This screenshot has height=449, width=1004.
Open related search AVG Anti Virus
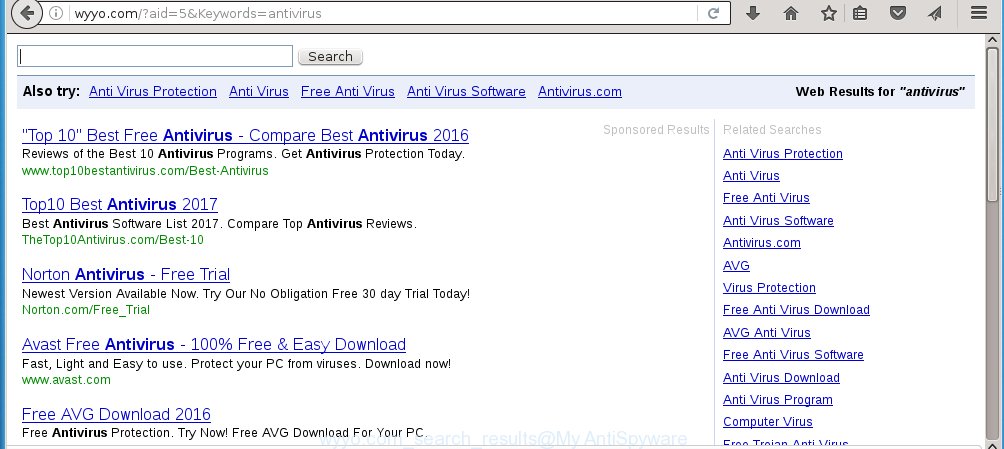coord(766,332)
